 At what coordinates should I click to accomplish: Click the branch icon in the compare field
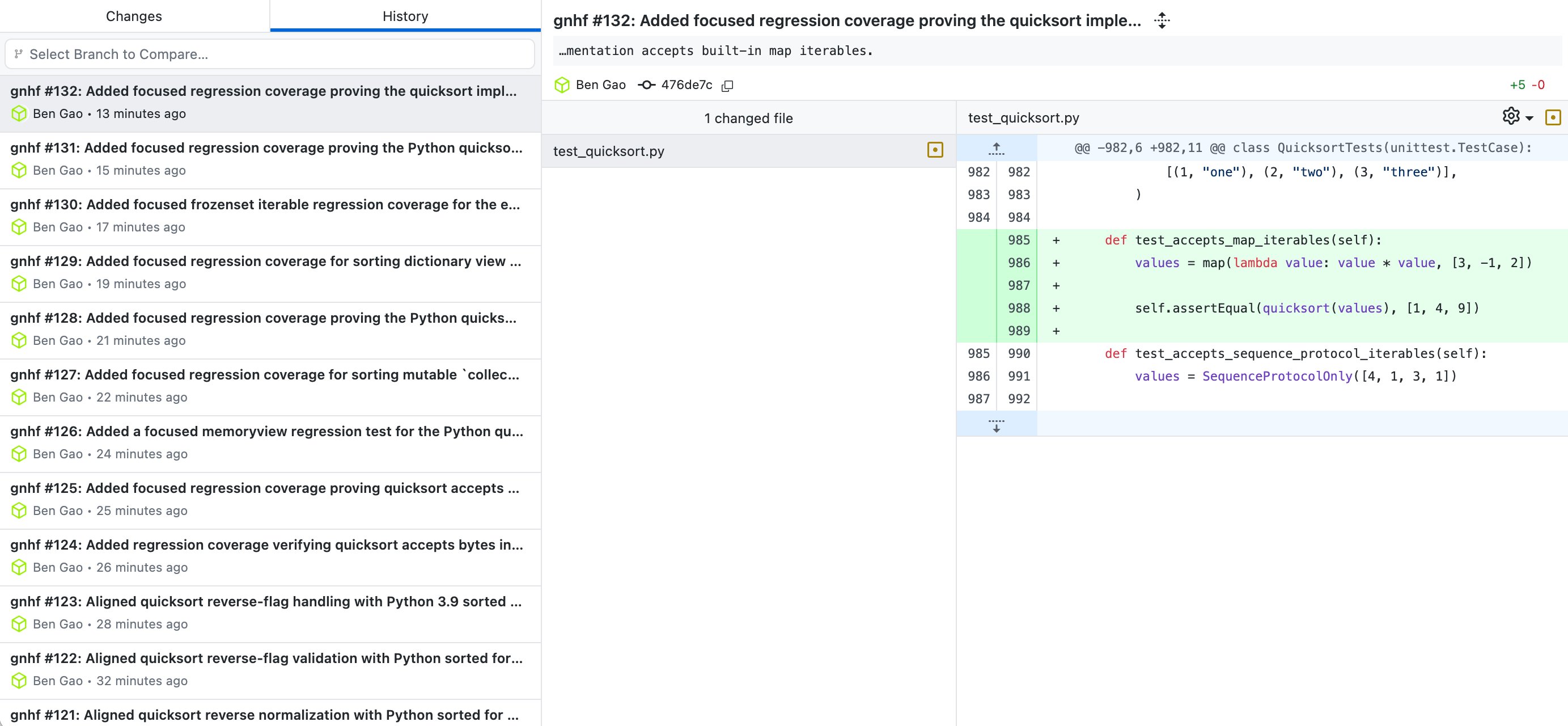[19, 54]
